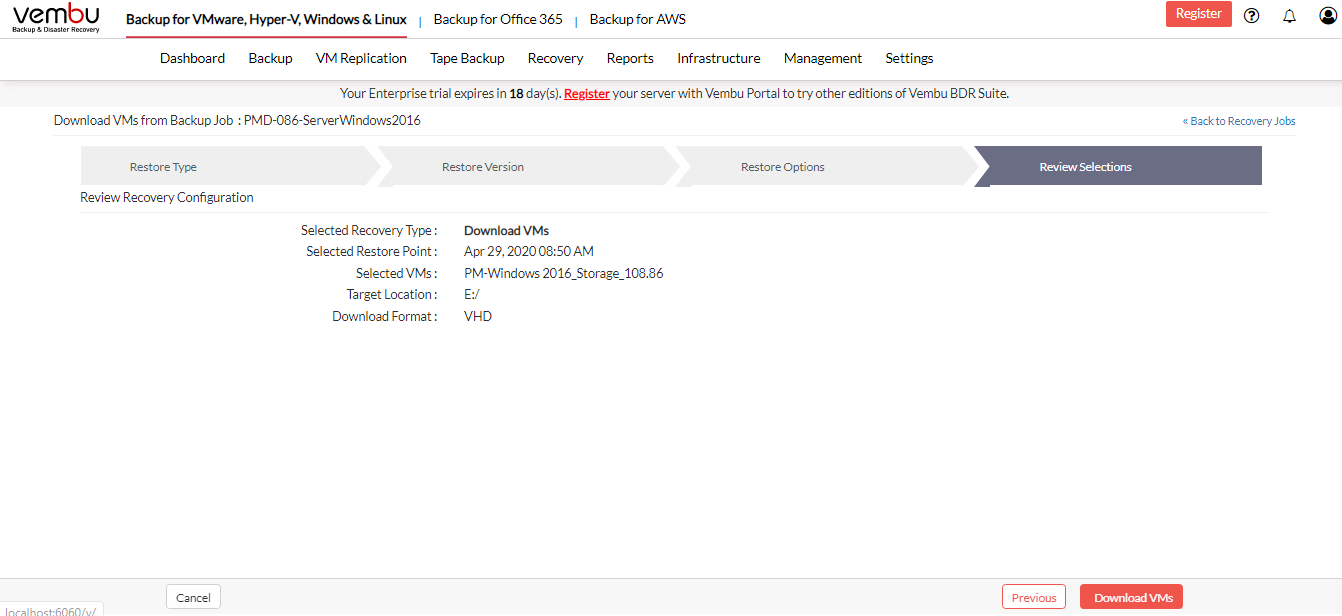Open the VM Replication menu

tap(361, 58)
